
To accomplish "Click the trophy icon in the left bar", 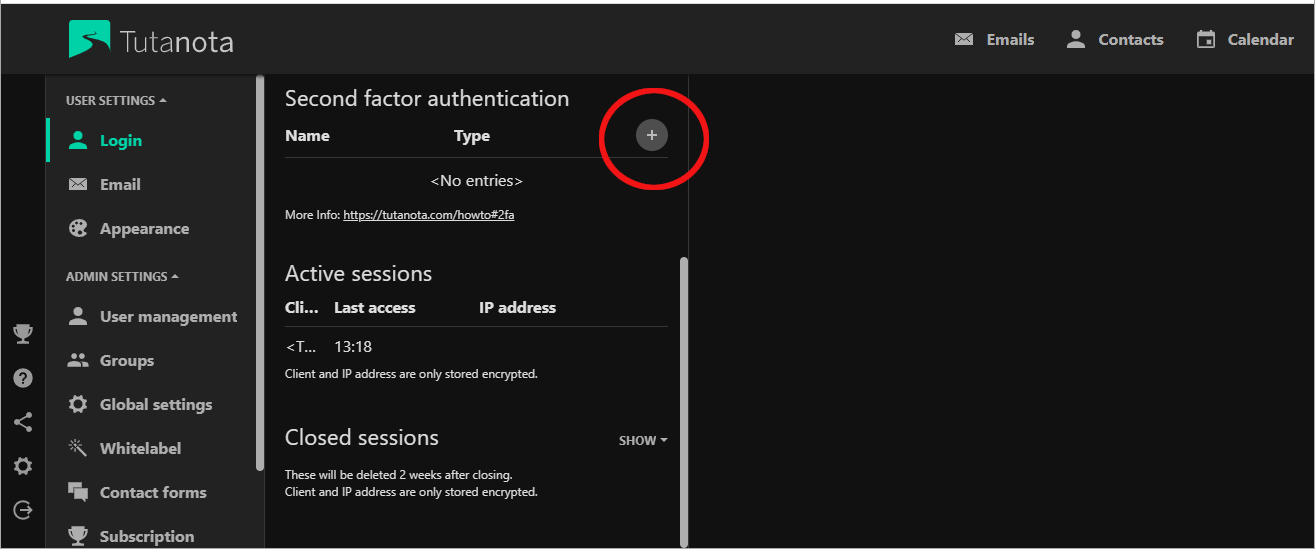I will pyautogui.click(x=22, y=334).
